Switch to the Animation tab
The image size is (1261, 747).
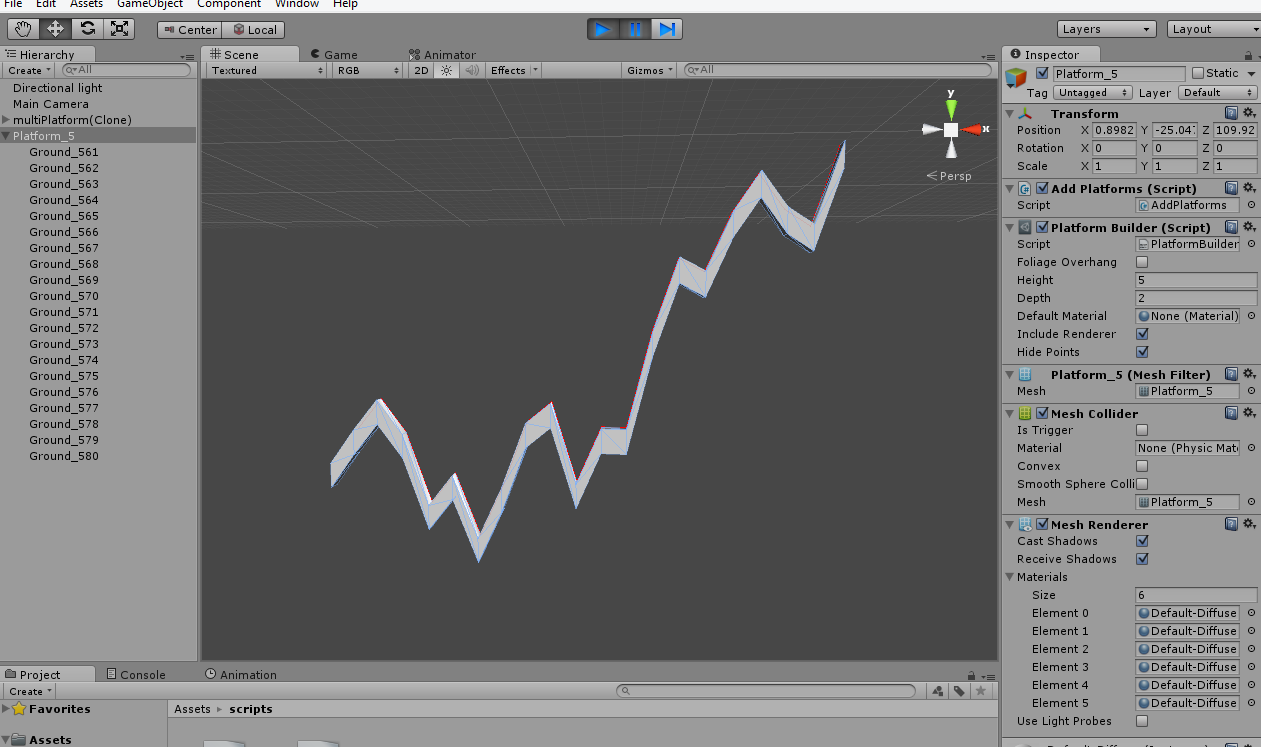pos(240,675)
